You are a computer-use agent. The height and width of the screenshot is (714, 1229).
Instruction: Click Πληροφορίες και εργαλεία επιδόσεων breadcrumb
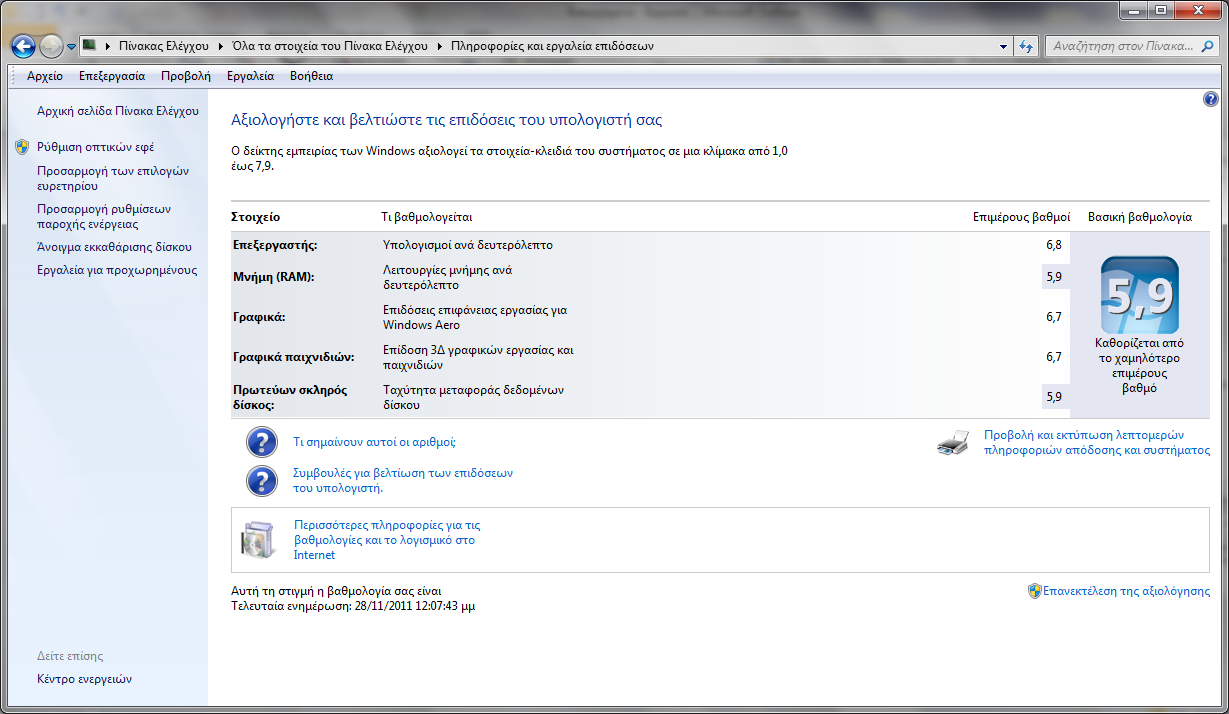click(x=552, y=46)
